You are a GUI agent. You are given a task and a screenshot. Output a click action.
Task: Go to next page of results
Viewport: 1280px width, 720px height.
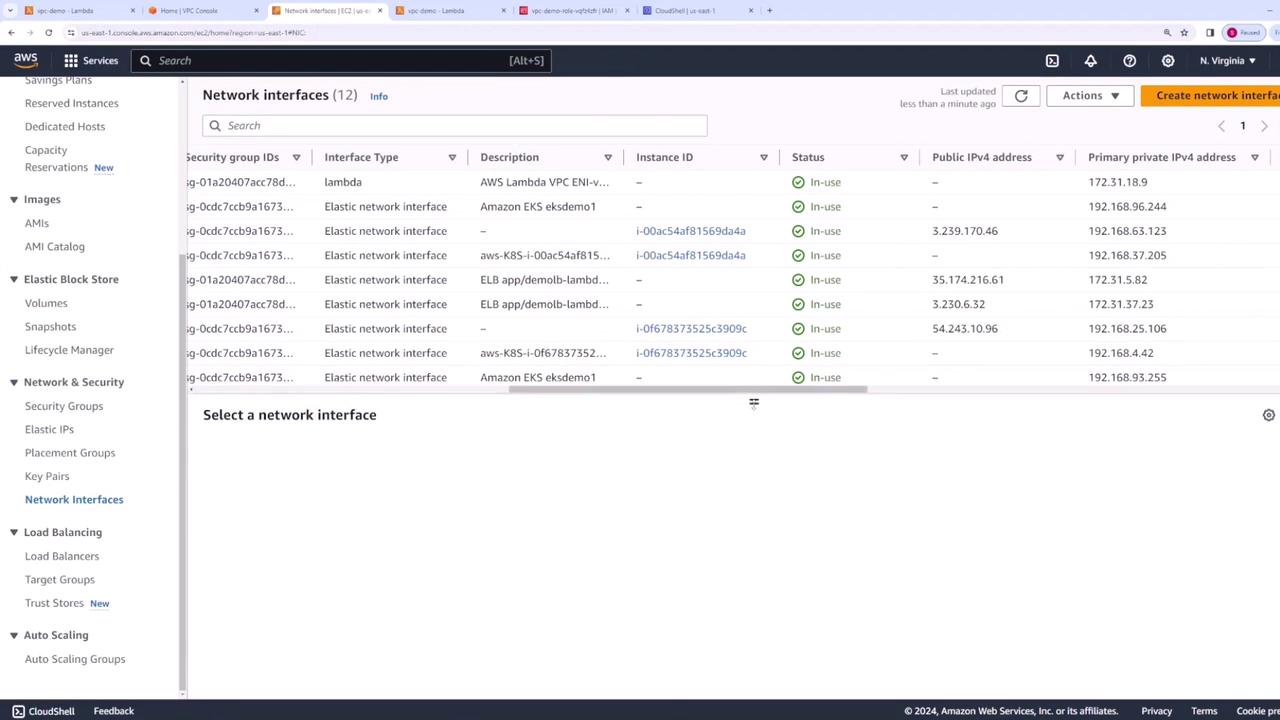tap(1264, 126)
